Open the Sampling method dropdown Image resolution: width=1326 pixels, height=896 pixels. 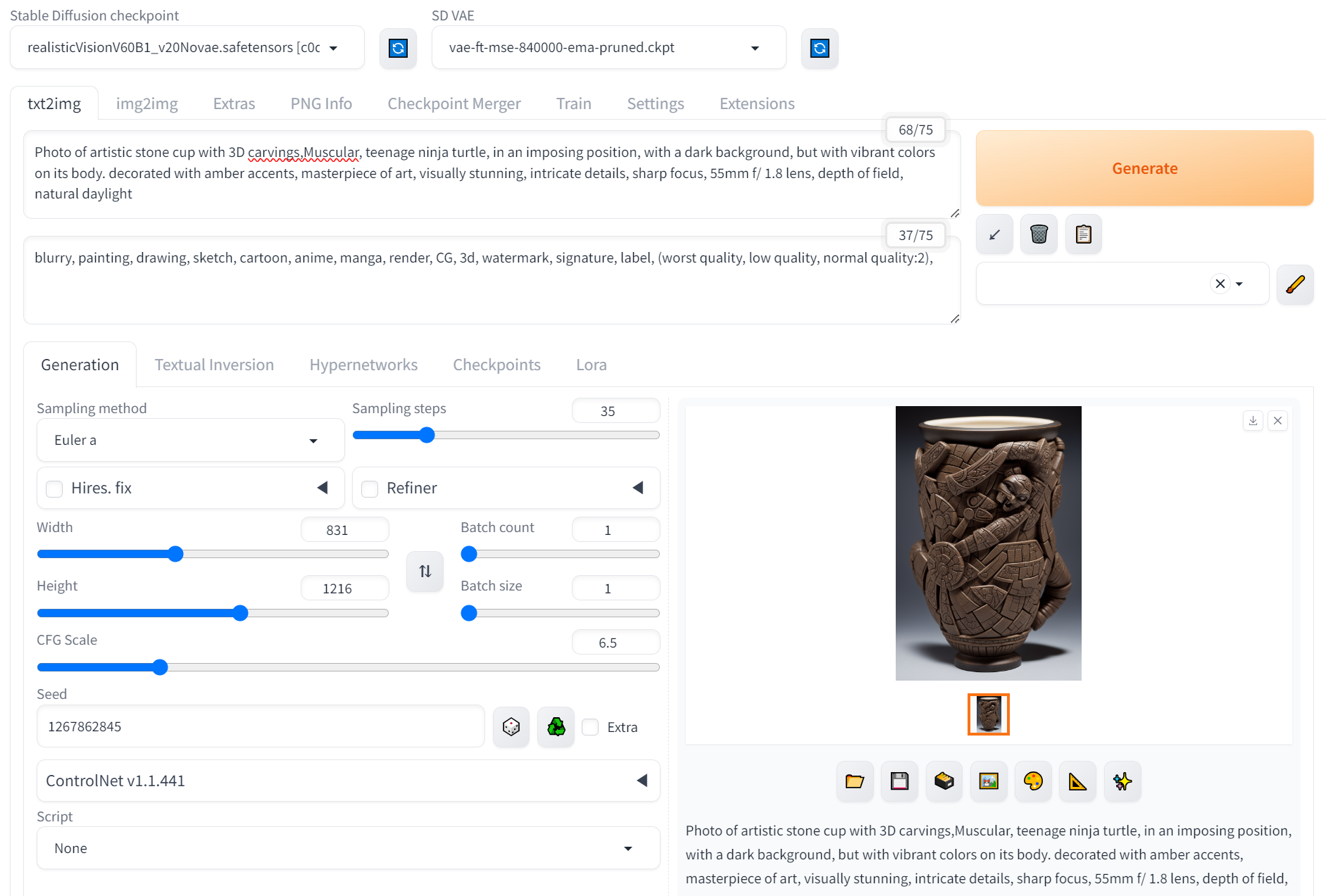point(190,440)
